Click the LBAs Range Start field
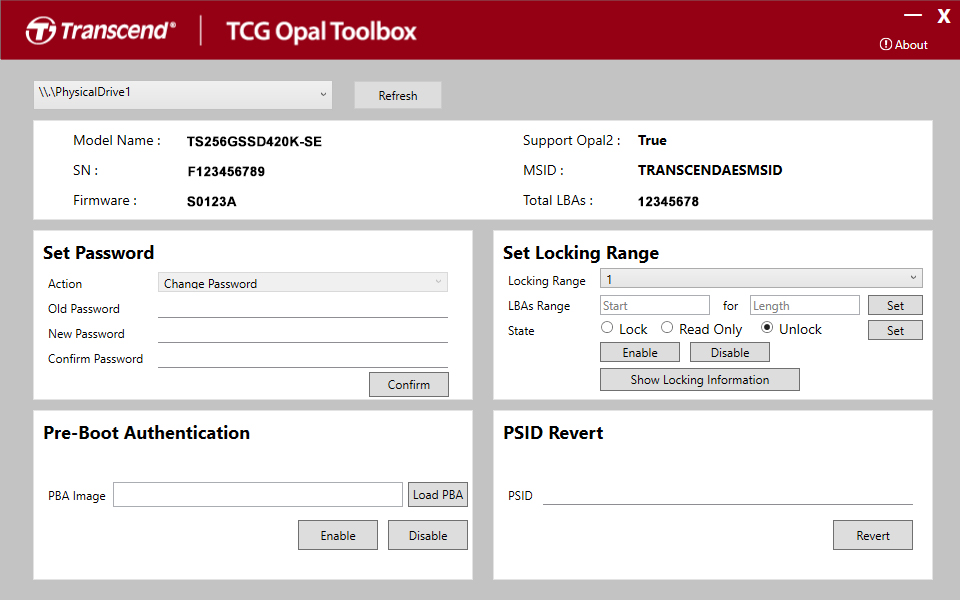The height and width of the screenshot is (600, 960). tap(654, 306)
